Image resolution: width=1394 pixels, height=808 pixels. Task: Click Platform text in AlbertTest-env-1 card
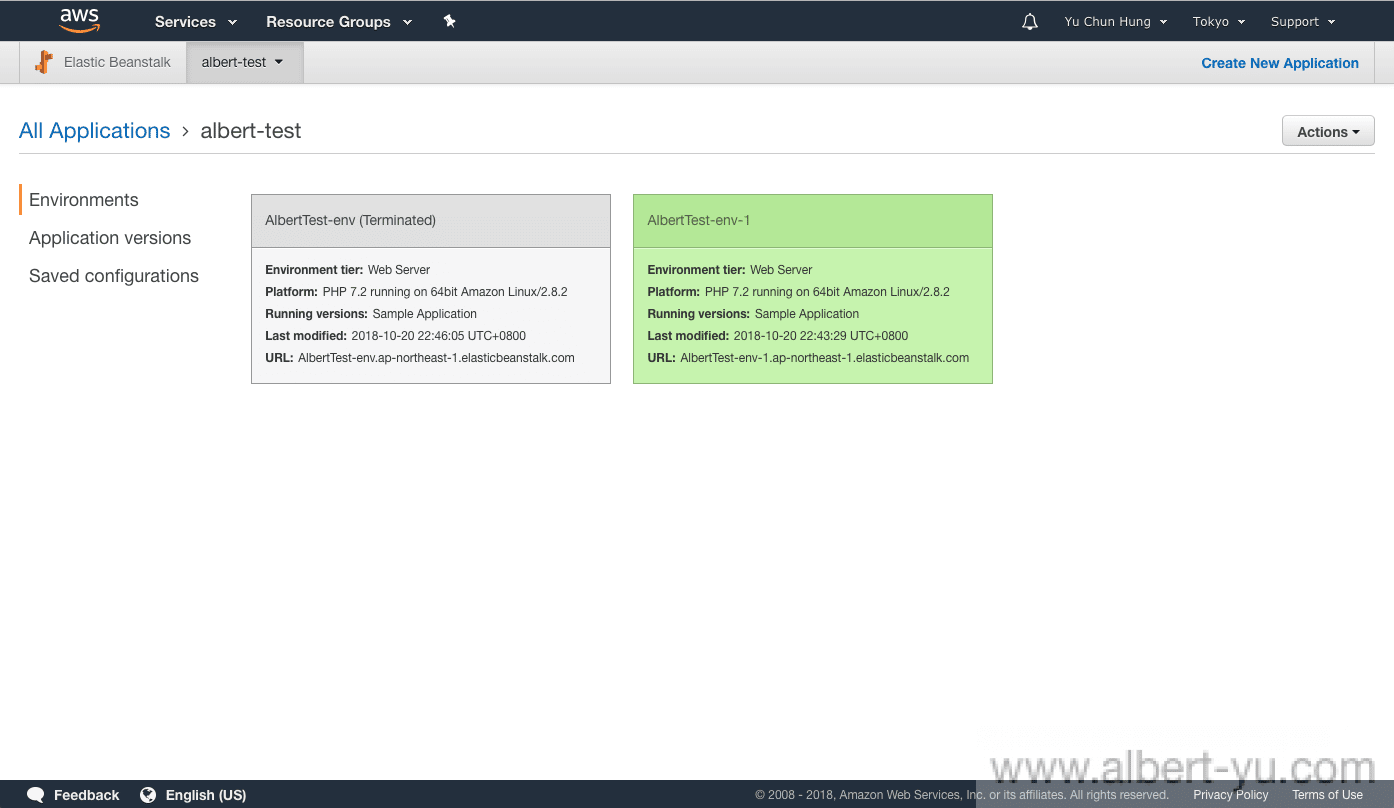click(798, 292)
